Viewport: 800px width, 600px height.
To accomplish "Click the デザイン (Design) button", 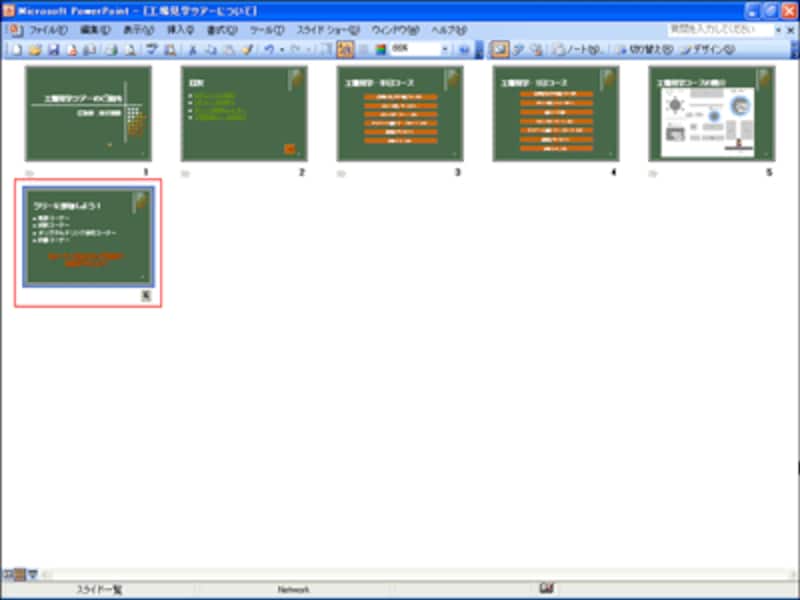I will 708,49.
